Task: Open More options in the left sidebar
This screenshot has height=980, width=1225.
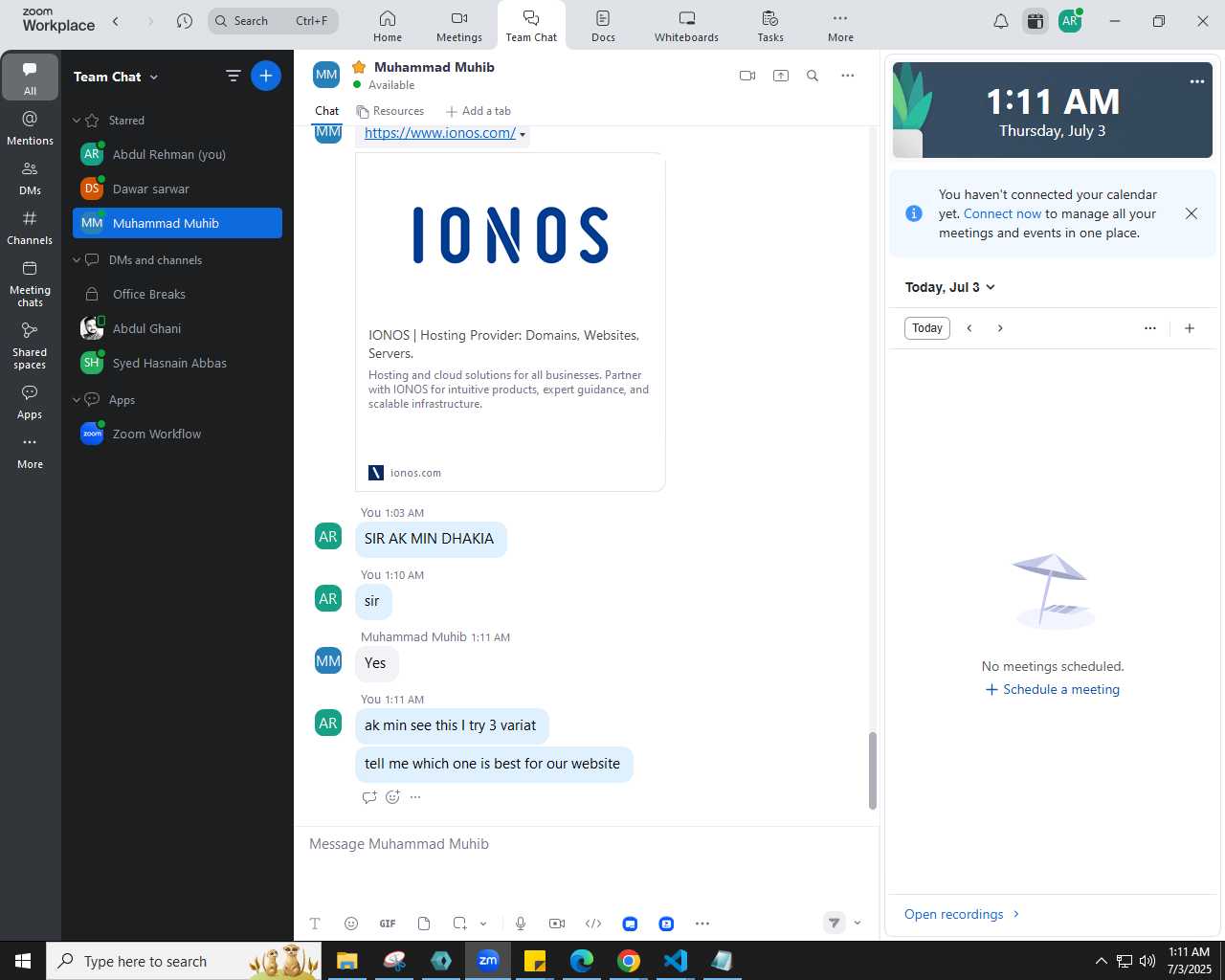Action: [x=30, y=452]
